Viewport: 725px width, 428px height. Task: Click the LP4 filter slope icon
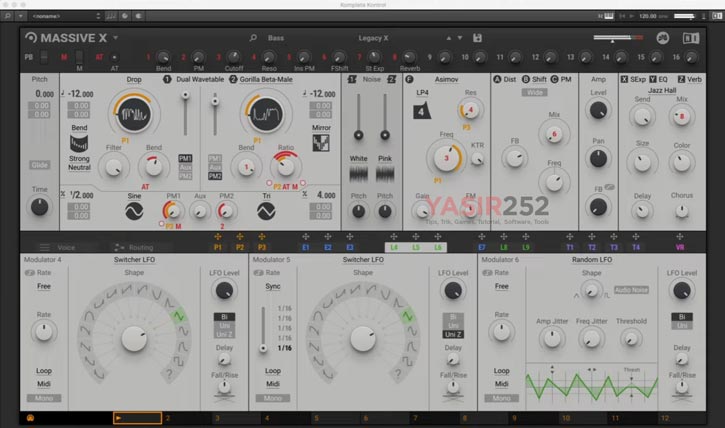tap(421, 111)
